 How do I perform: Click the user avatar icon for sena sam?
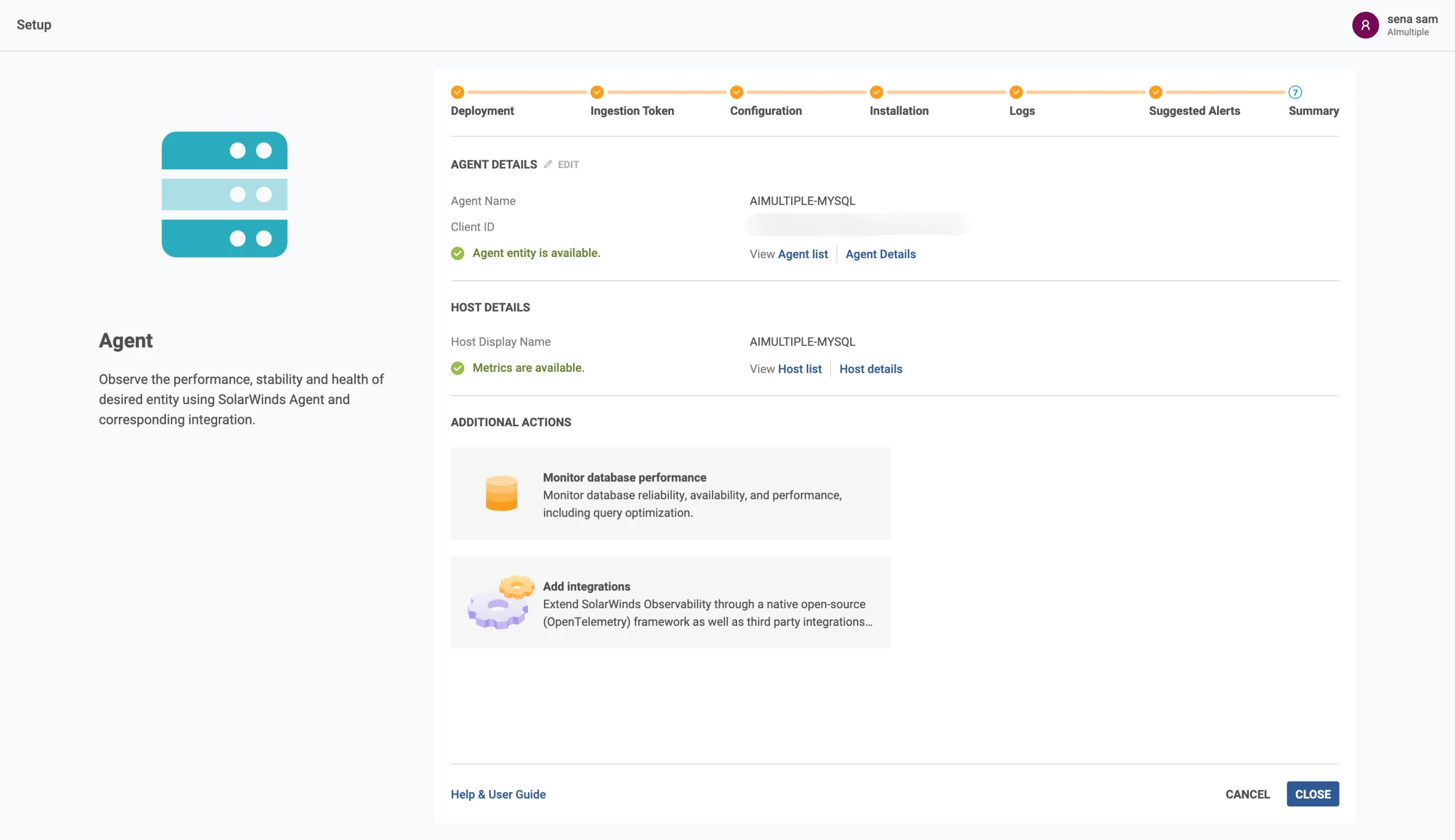[1365, 25]
